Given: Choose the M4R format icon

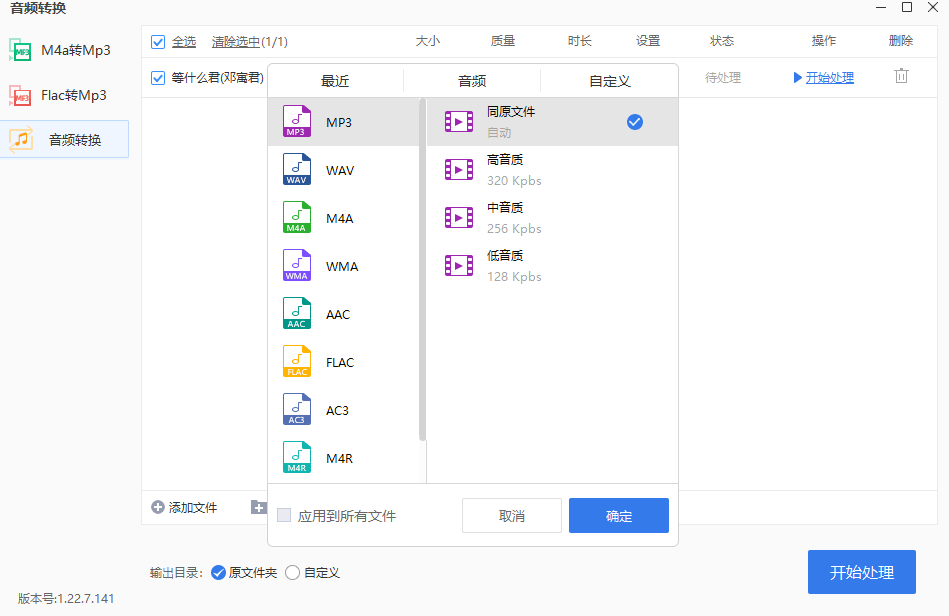Looking at the screenshot, I should coord(296,456).
